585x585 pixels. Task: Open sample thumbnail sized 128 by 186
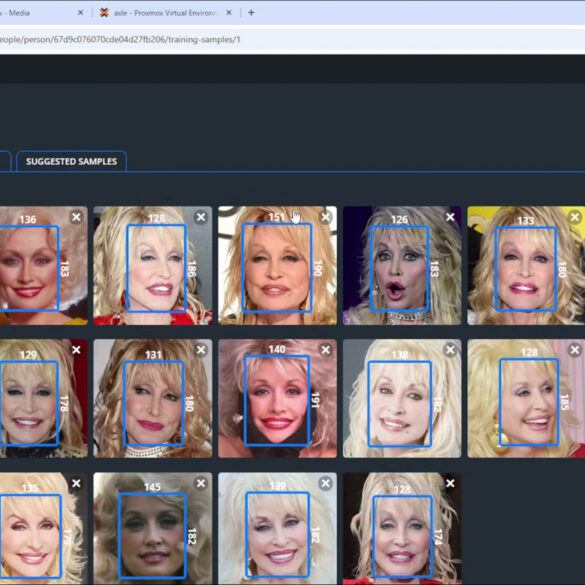coord(153,265)
